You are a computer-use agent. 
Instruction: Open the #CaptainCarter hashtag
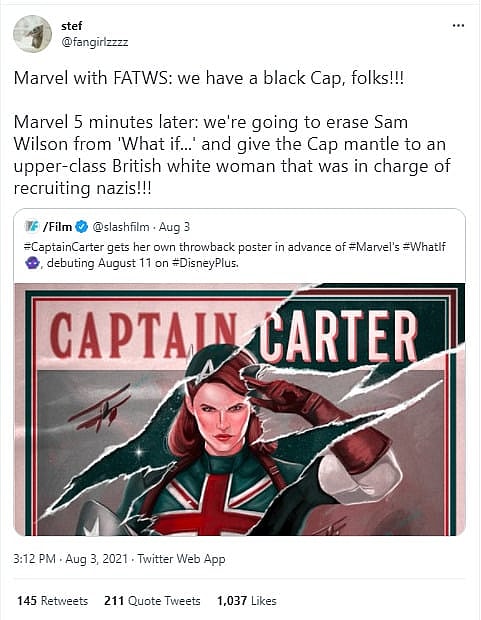pos(64,247)
